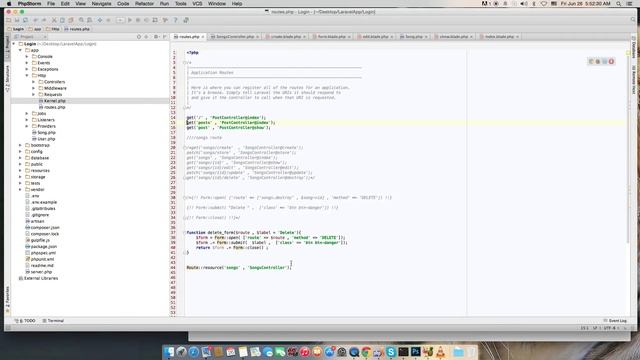Open Skype from the Dock

click(391, 351)
